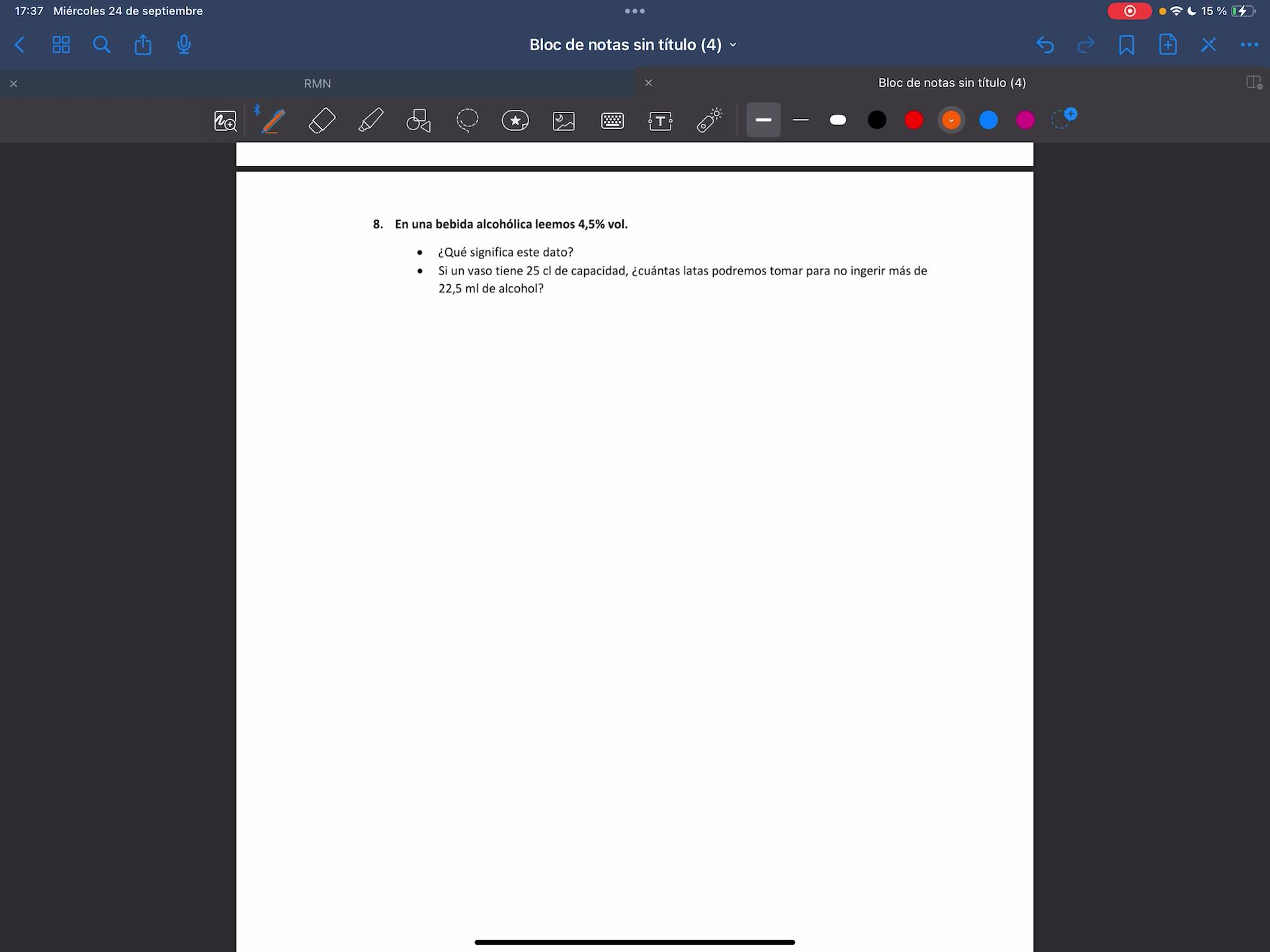Select the Eraser tool
The width and height of the screenshot is (1270, 952).
click(x=322, y=120)
